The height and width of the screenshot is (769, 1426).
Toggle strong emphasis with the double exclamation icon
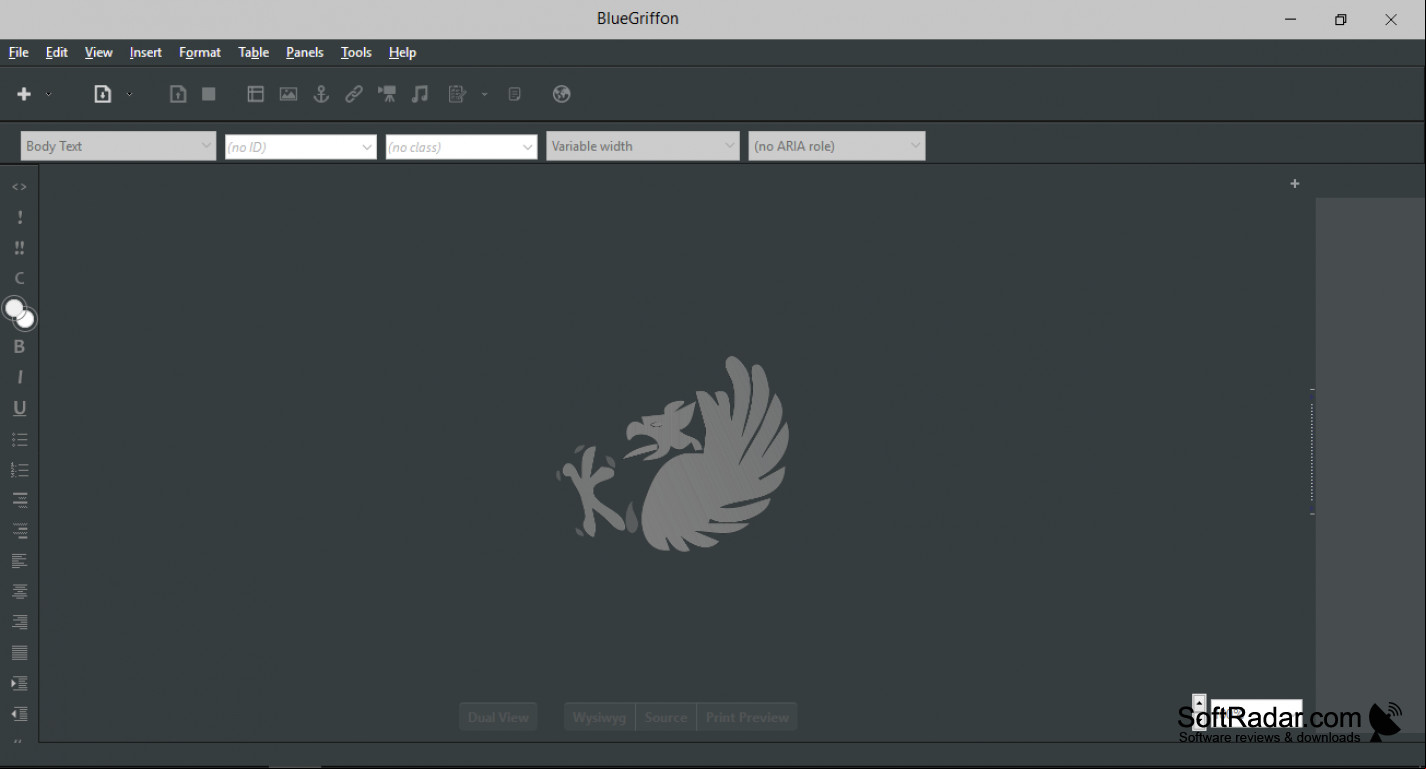coord(19,248)
